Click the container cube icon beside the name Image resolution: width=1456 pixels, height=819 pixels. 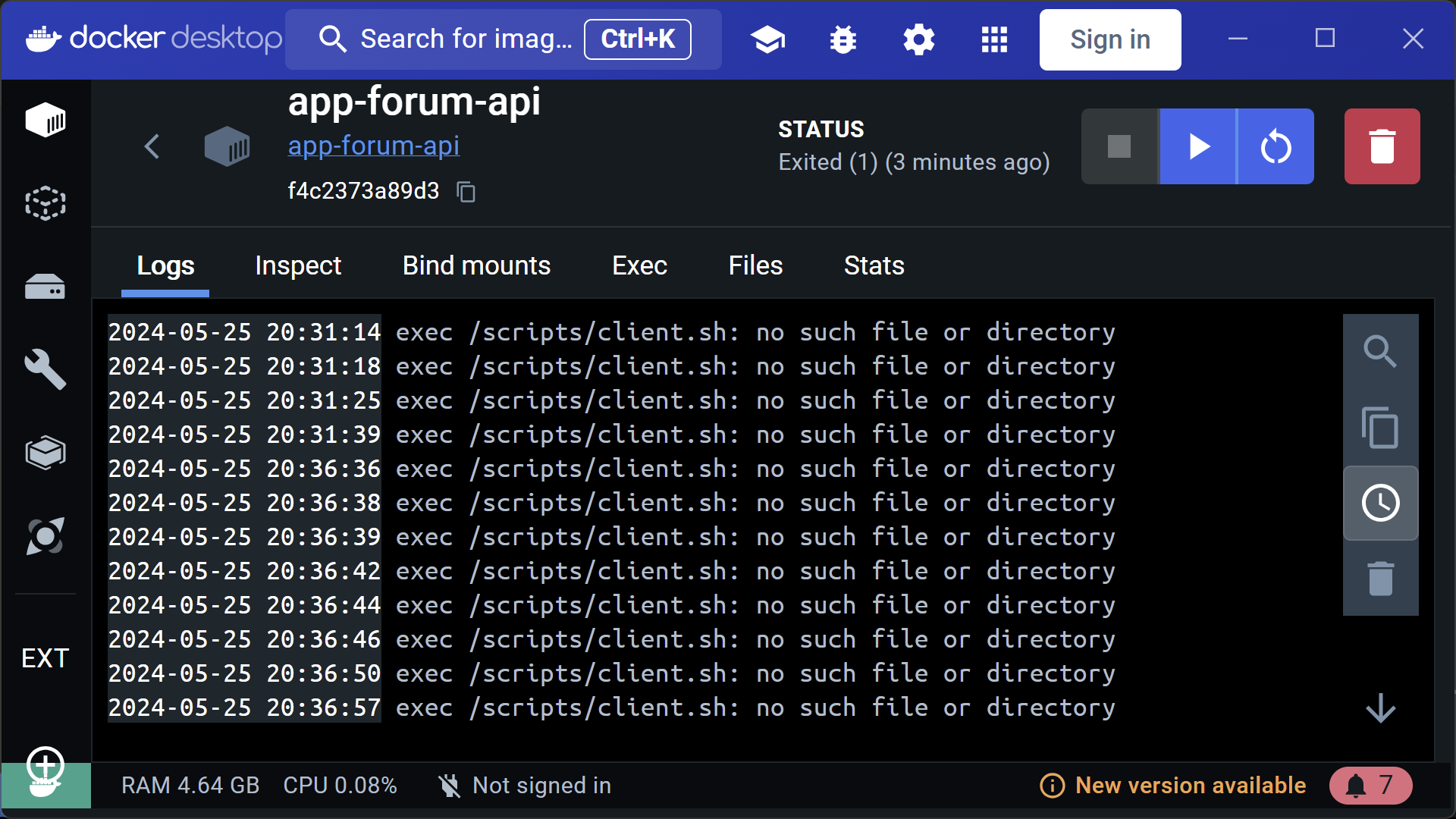point(227,146)
